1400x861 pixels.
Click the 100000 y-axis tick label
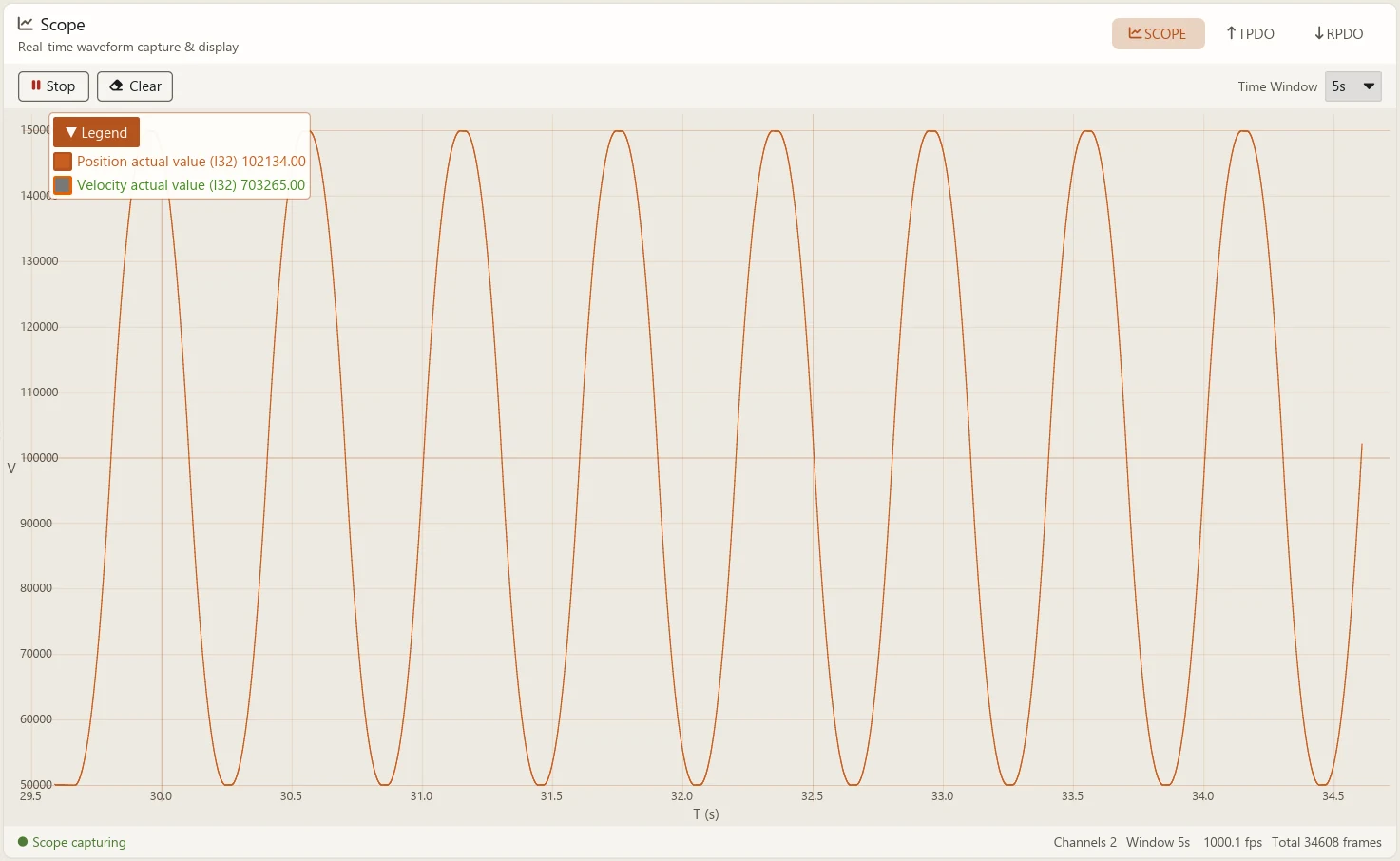[39, 457]
